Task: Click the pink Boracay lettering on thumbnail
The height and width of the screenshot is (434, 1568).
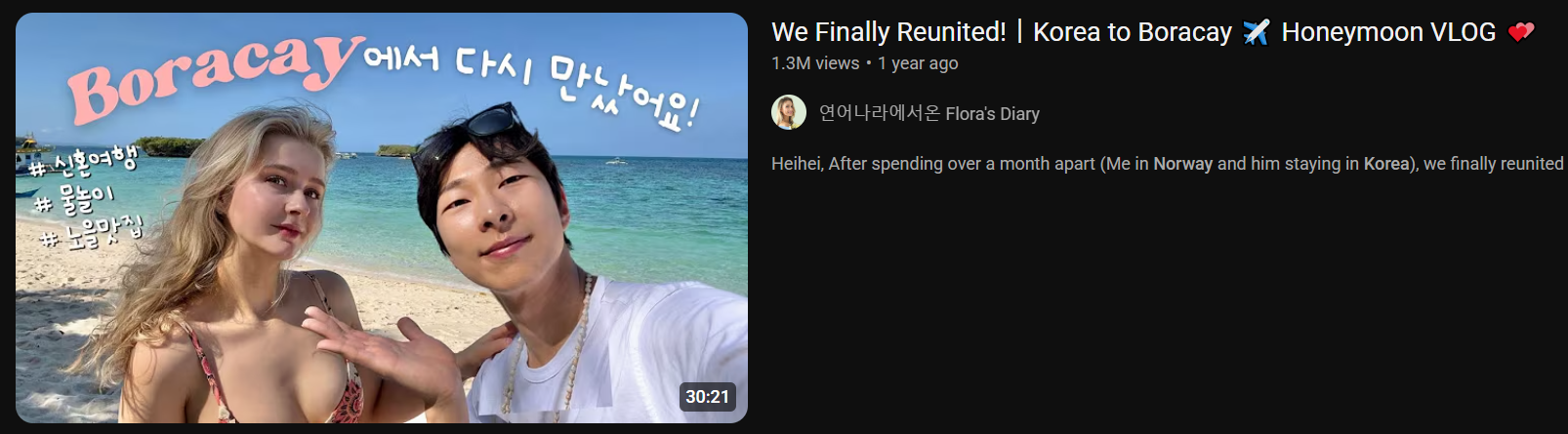Action: pos(215,76)
